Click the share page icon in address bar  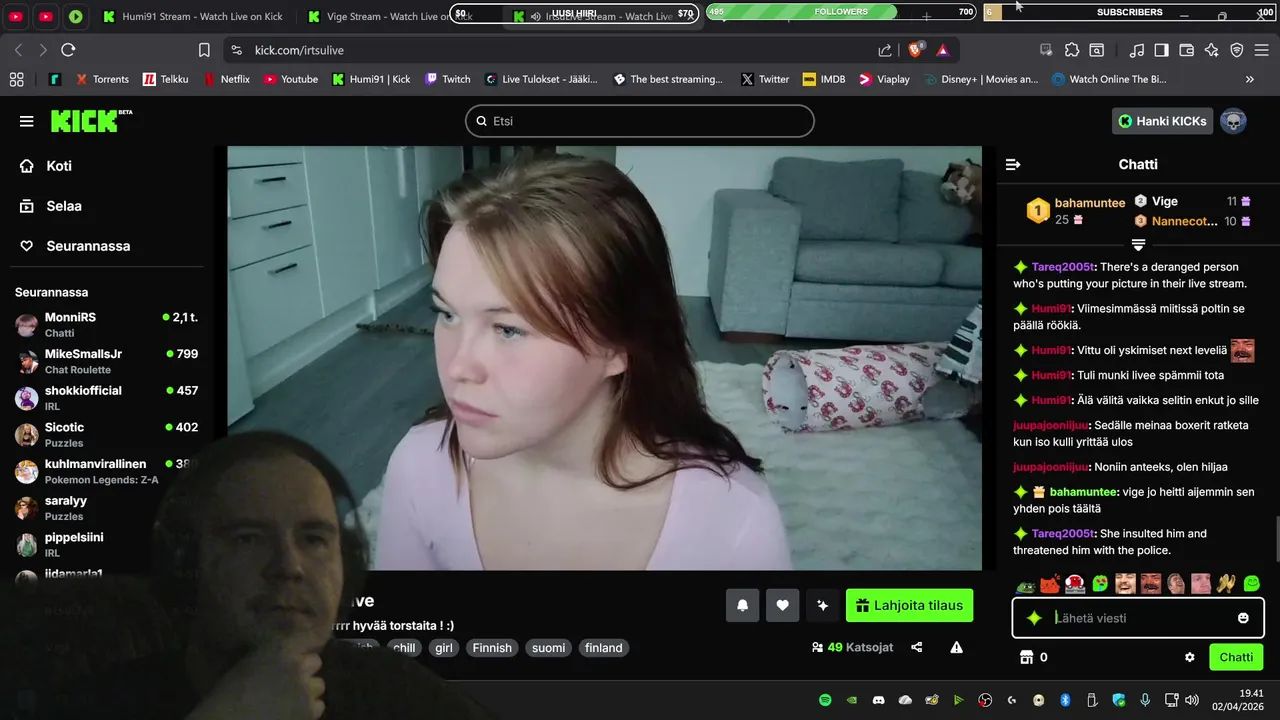[885, 50]
